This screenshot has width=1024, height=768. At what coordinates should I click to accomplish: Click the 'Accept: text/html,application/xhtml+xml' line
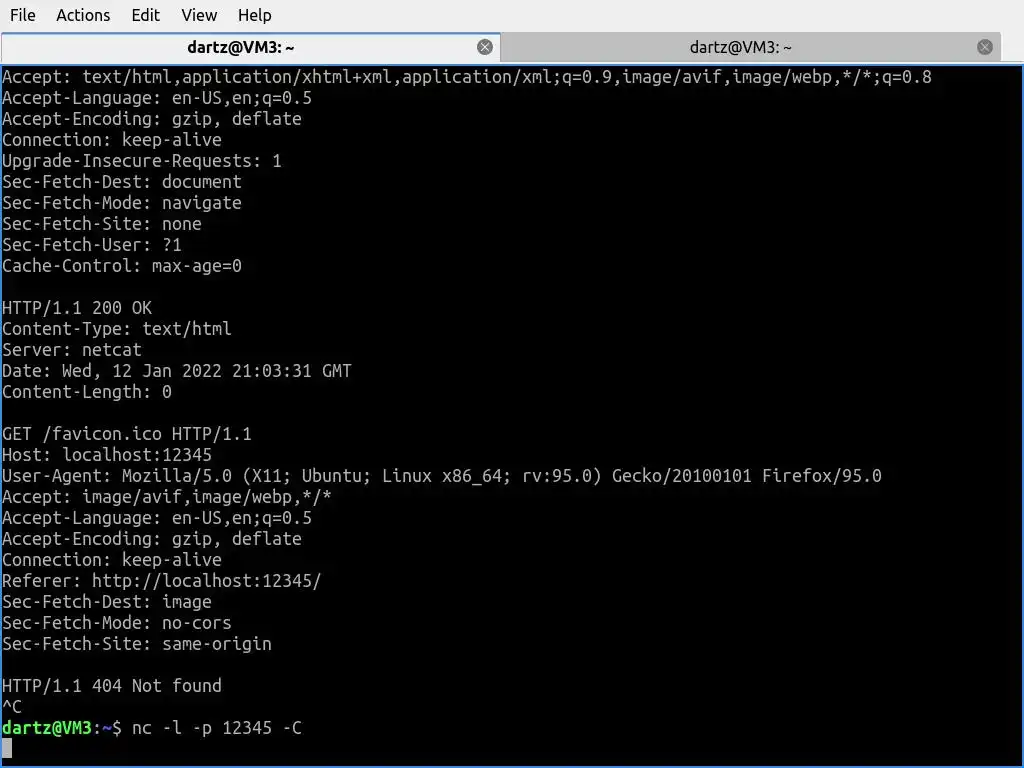[467, 76]
